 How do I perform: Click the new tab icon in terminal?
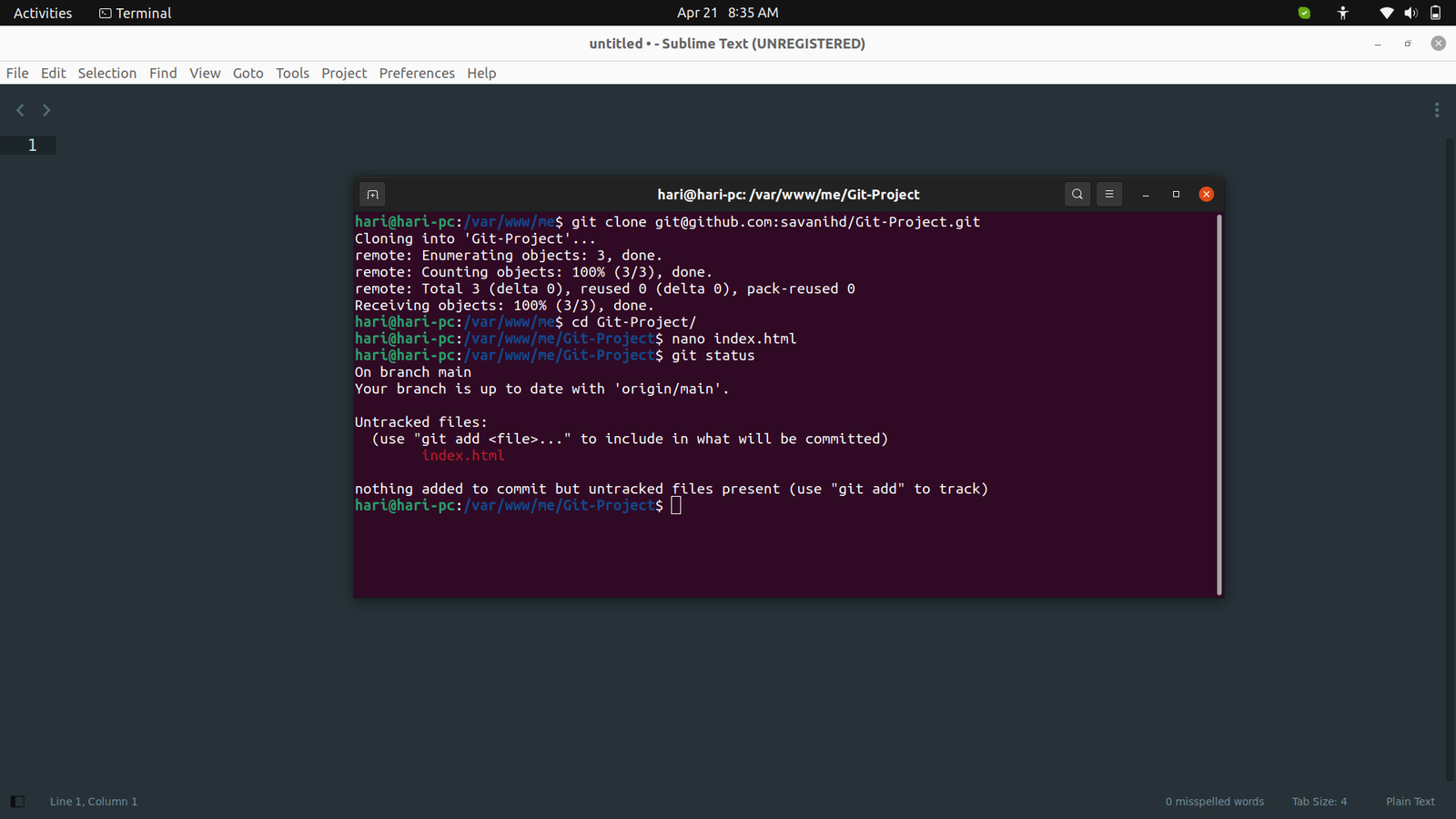point(372,194)
